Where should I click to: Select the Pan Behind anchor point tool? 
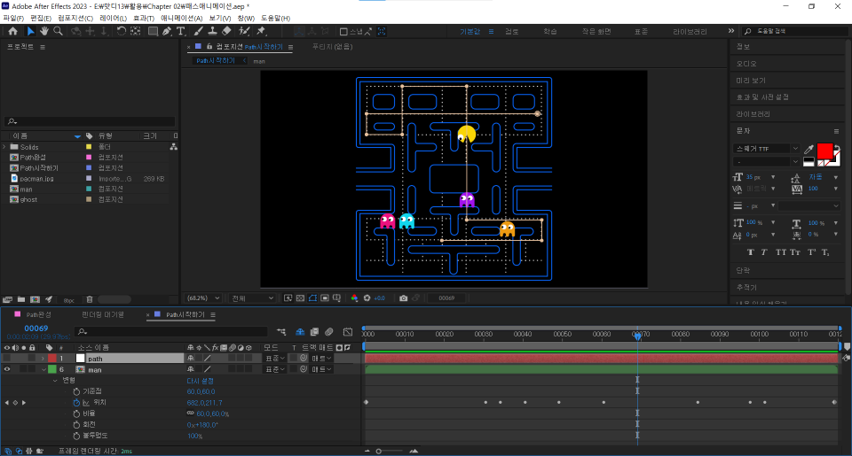pos(135,32)
